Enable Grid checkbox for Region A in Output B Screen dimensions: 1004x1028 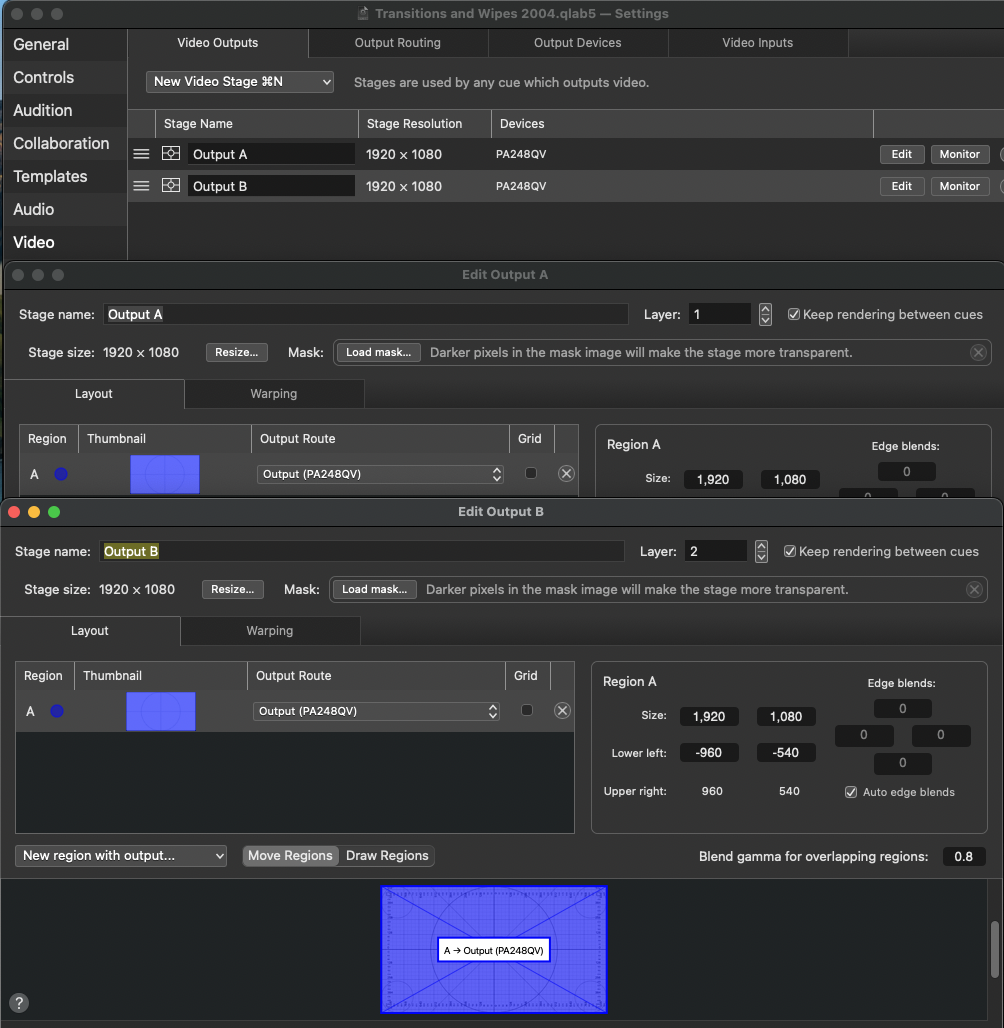tap(527, 711)
